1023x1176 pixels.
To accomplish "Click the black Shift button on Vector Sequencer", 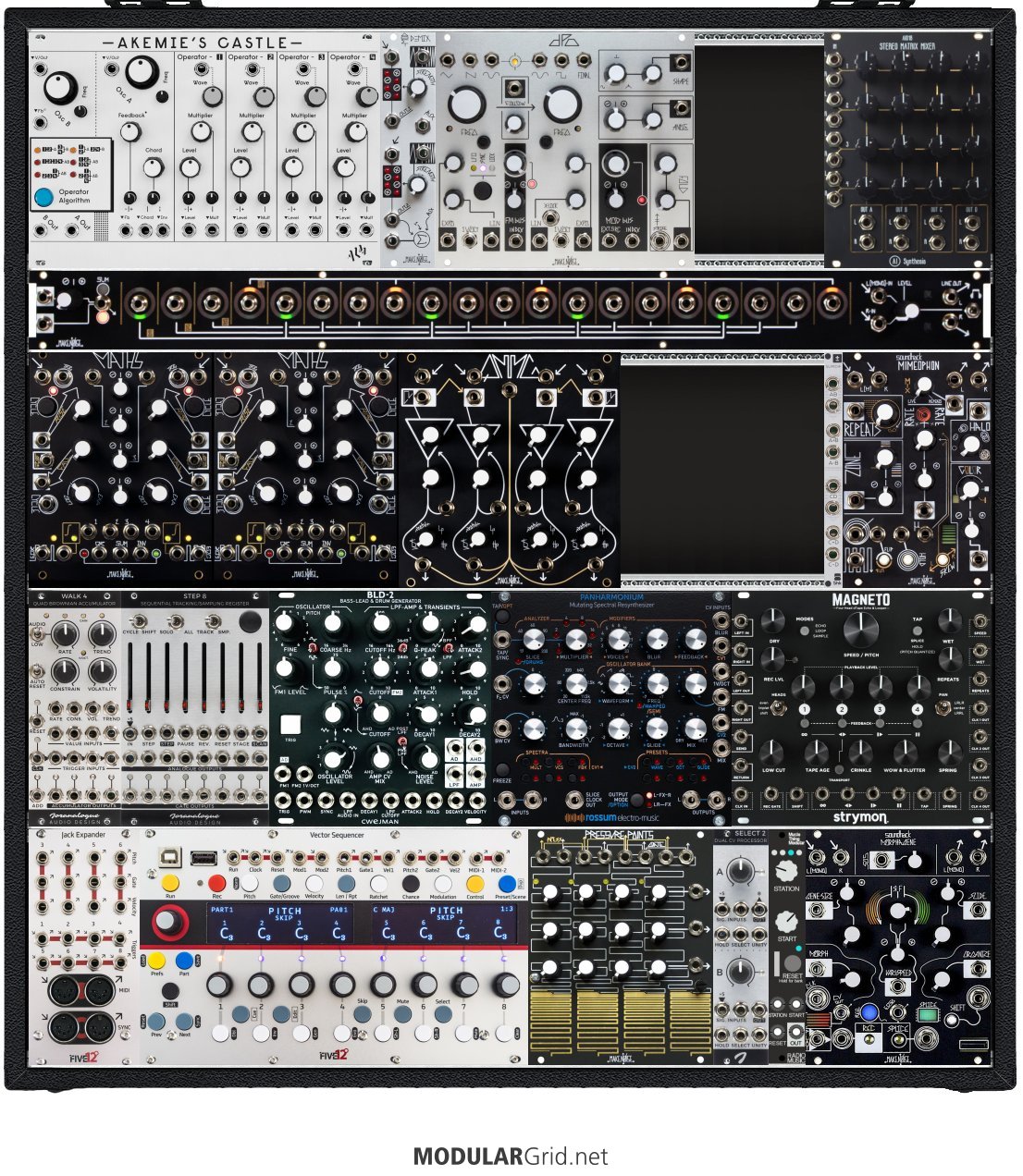I will click(x=170, y=991).
